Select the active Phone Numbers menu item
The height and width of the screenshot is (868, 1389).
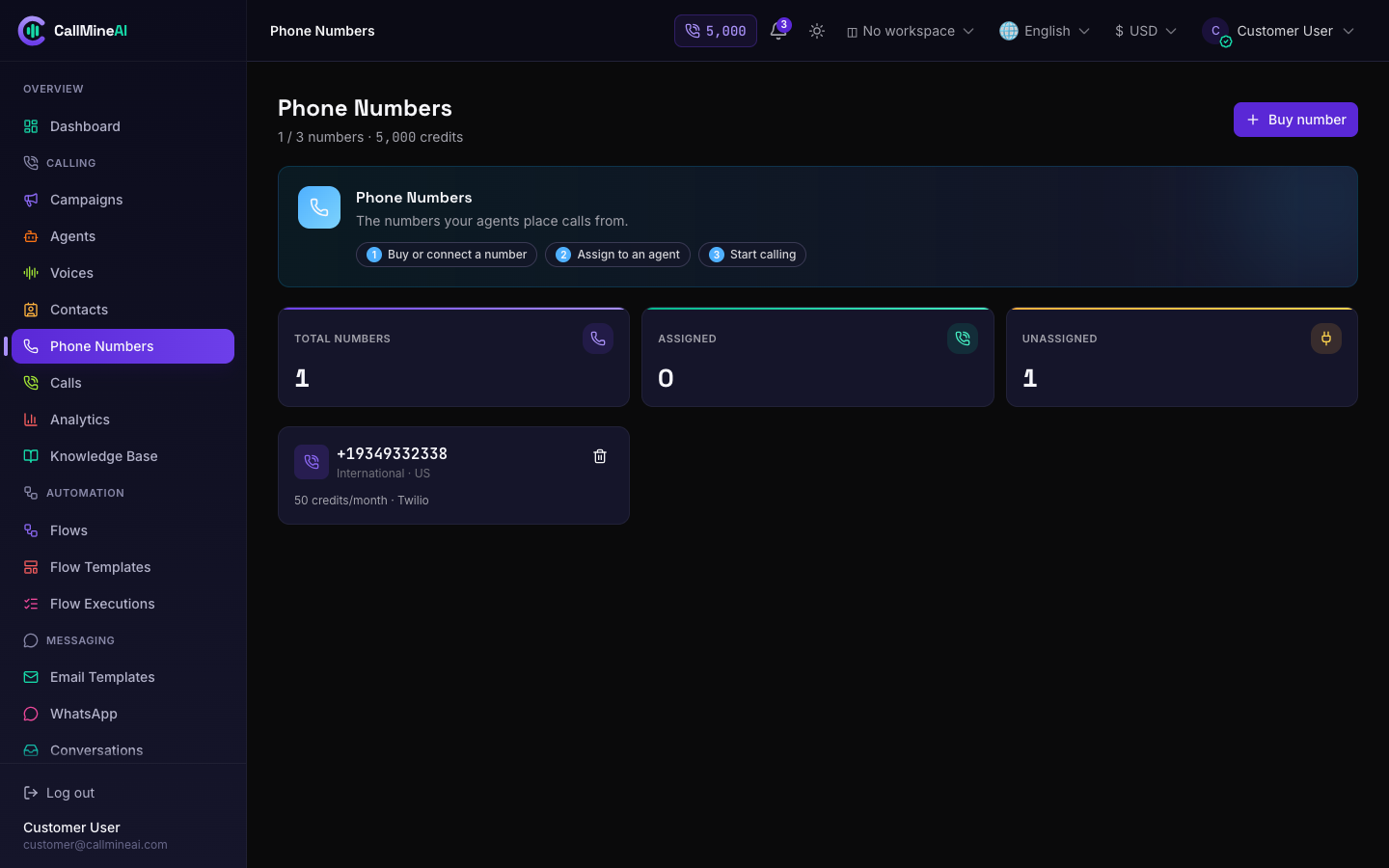[x=123, y=346]
